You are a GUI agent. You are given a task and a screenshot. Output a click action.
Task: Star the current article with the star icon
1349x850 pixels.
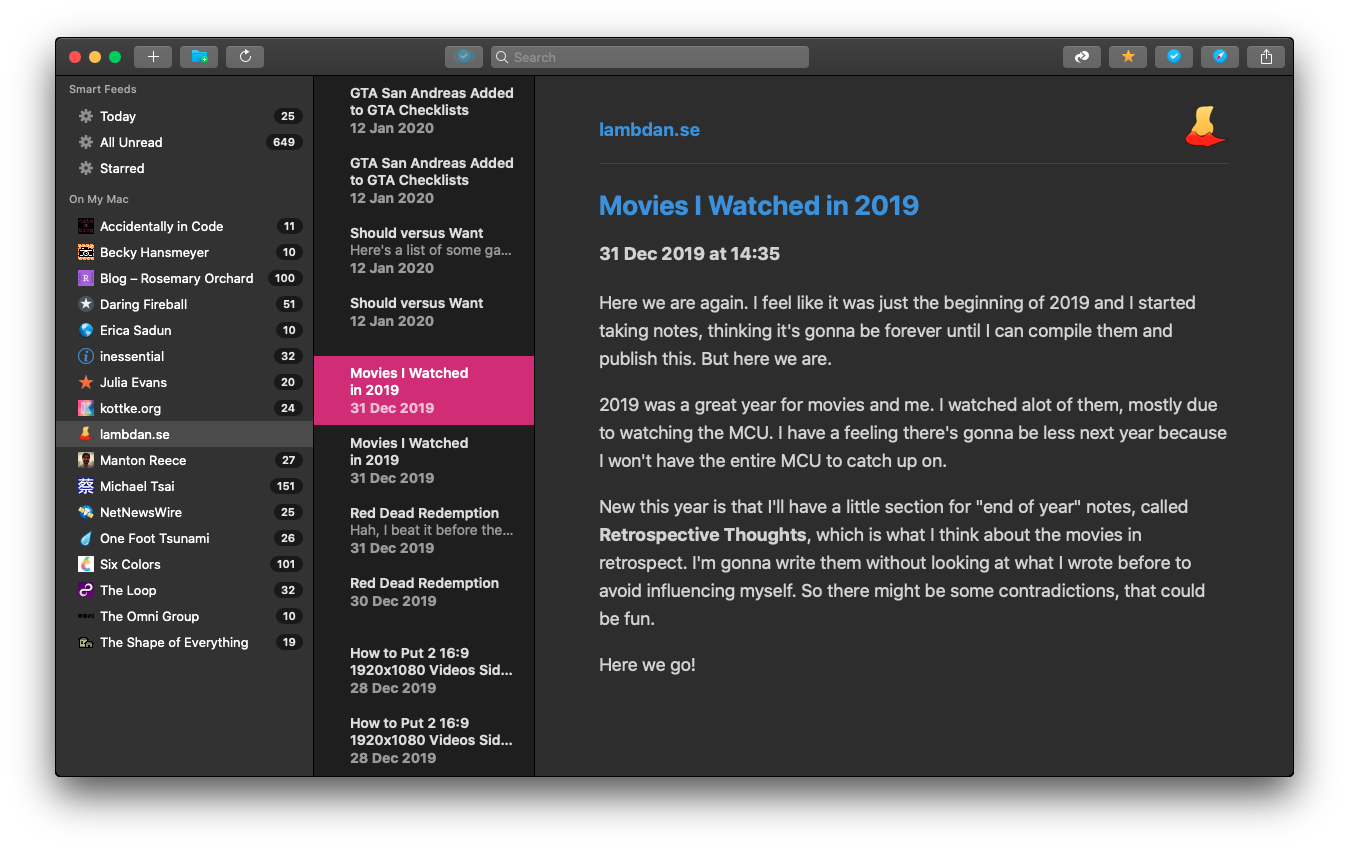1128,57
